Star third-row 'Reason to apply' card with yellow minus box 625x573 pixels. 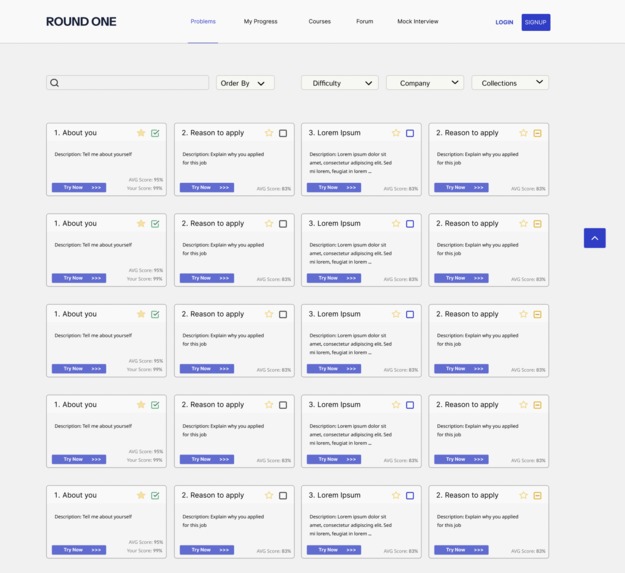(523, 314)
